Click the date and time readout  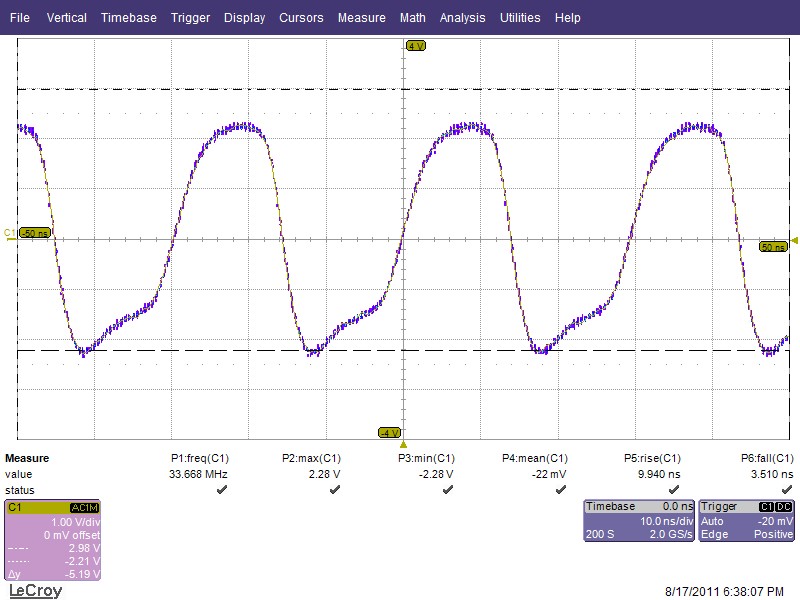(x=724, y=592)
